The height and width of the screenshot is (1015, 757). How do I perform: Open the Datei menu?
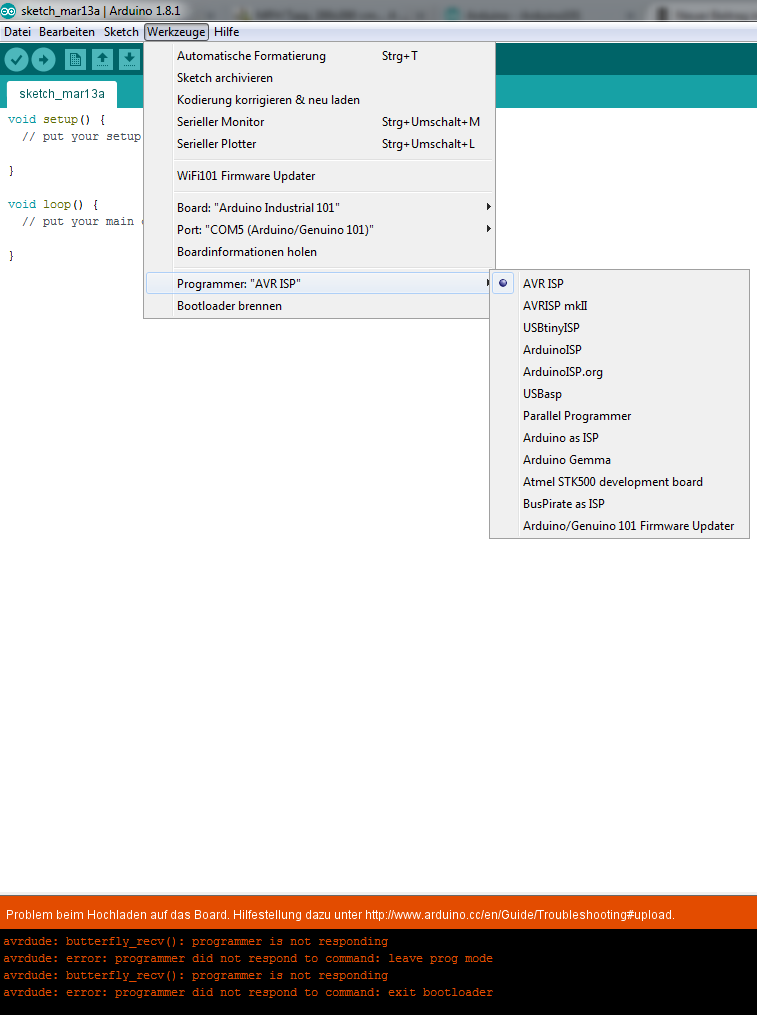pos(17,32)
